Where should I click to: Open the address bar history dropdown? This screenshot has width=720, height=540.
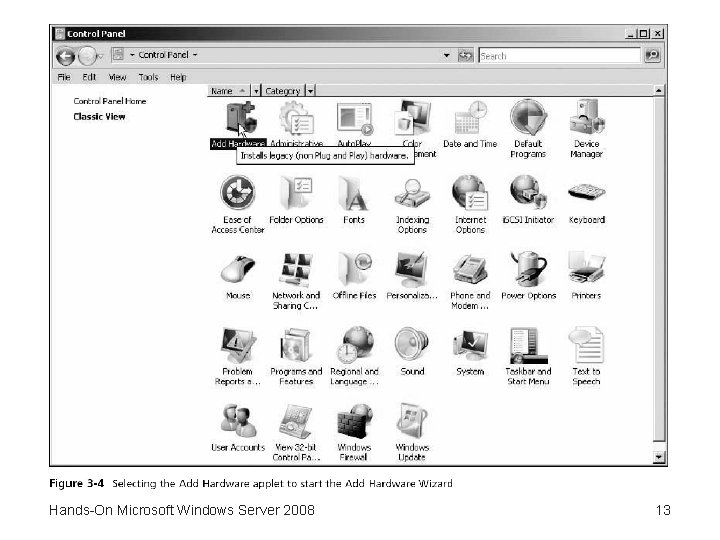tap(446, 56)
